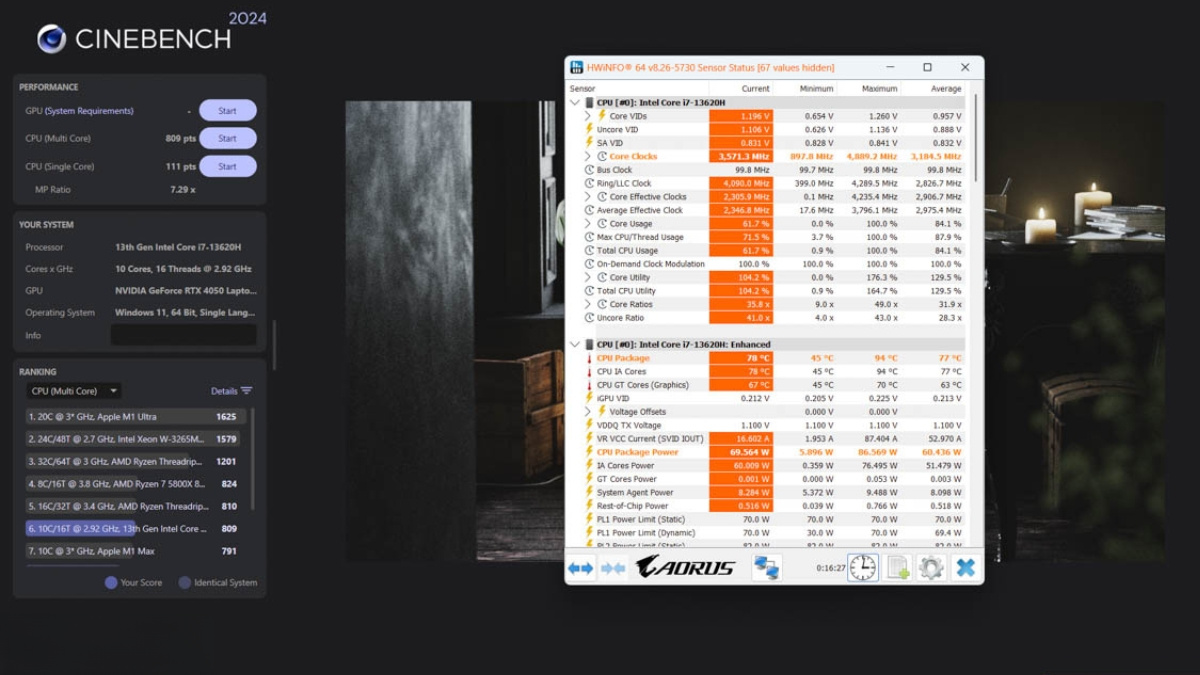Click the Average column header
Screen dimensions: 1200x675
[933, 89]
